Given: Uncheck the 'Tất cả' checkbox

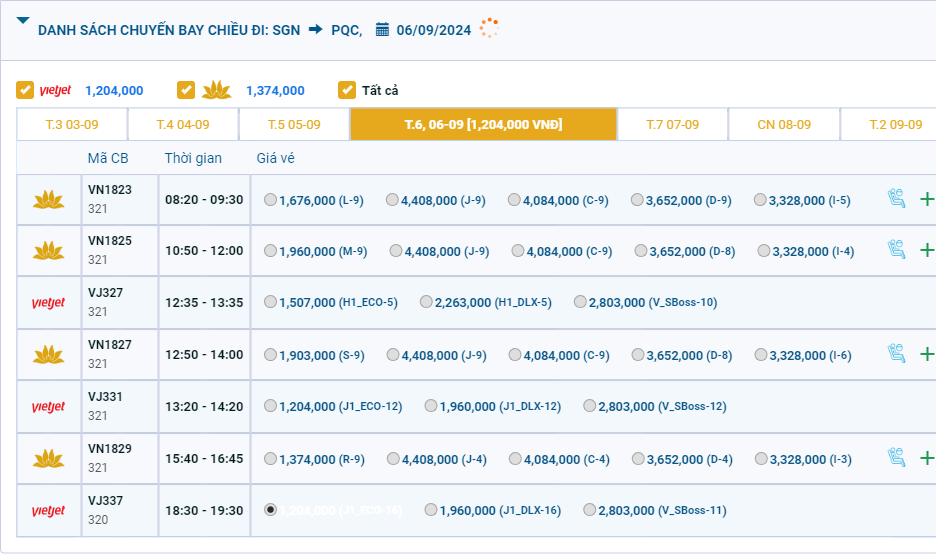Looking at the screenshot, I should 347,90.
